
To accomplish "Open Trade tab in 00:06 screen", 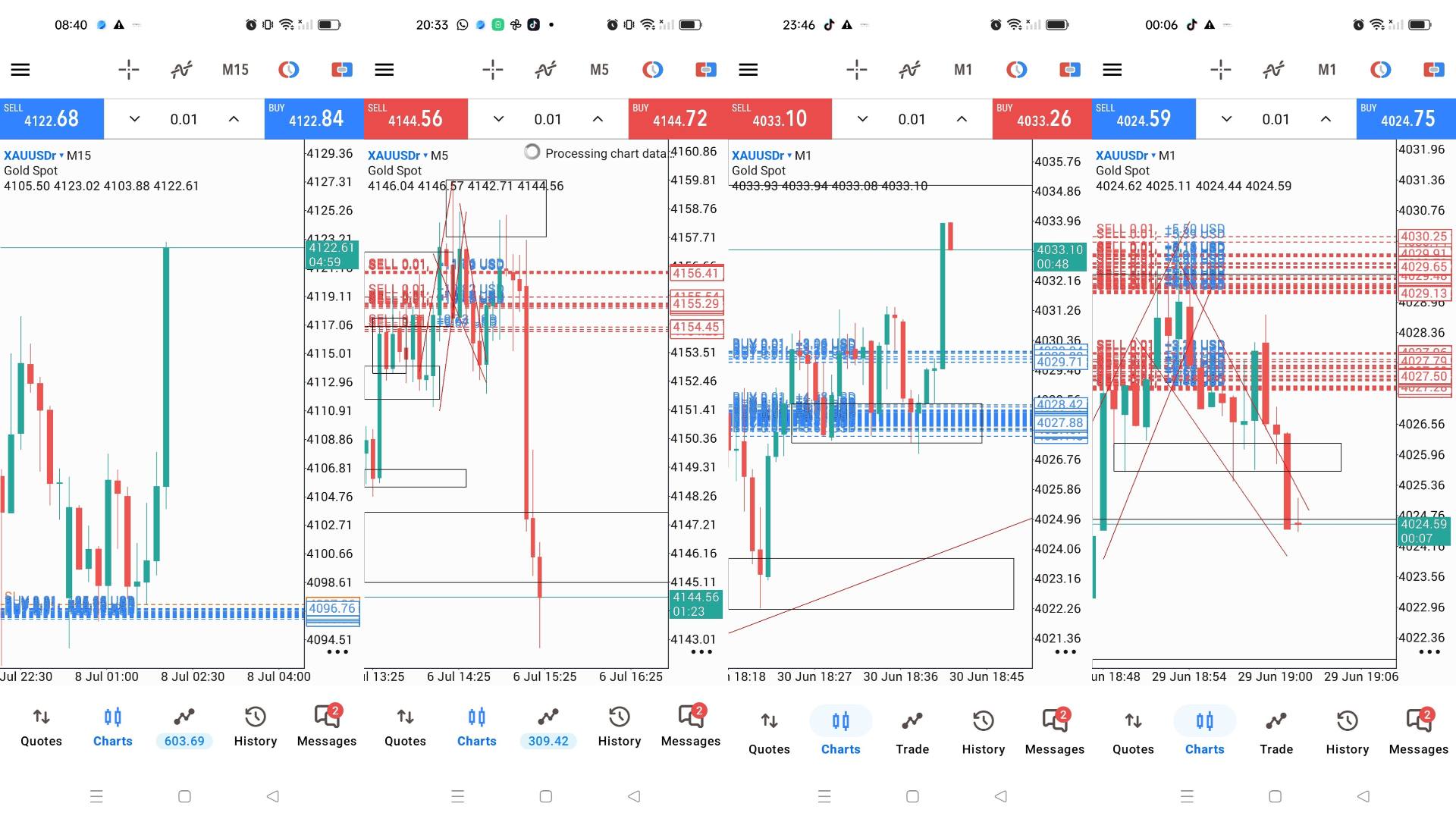I will click(x=1276, y=733).
